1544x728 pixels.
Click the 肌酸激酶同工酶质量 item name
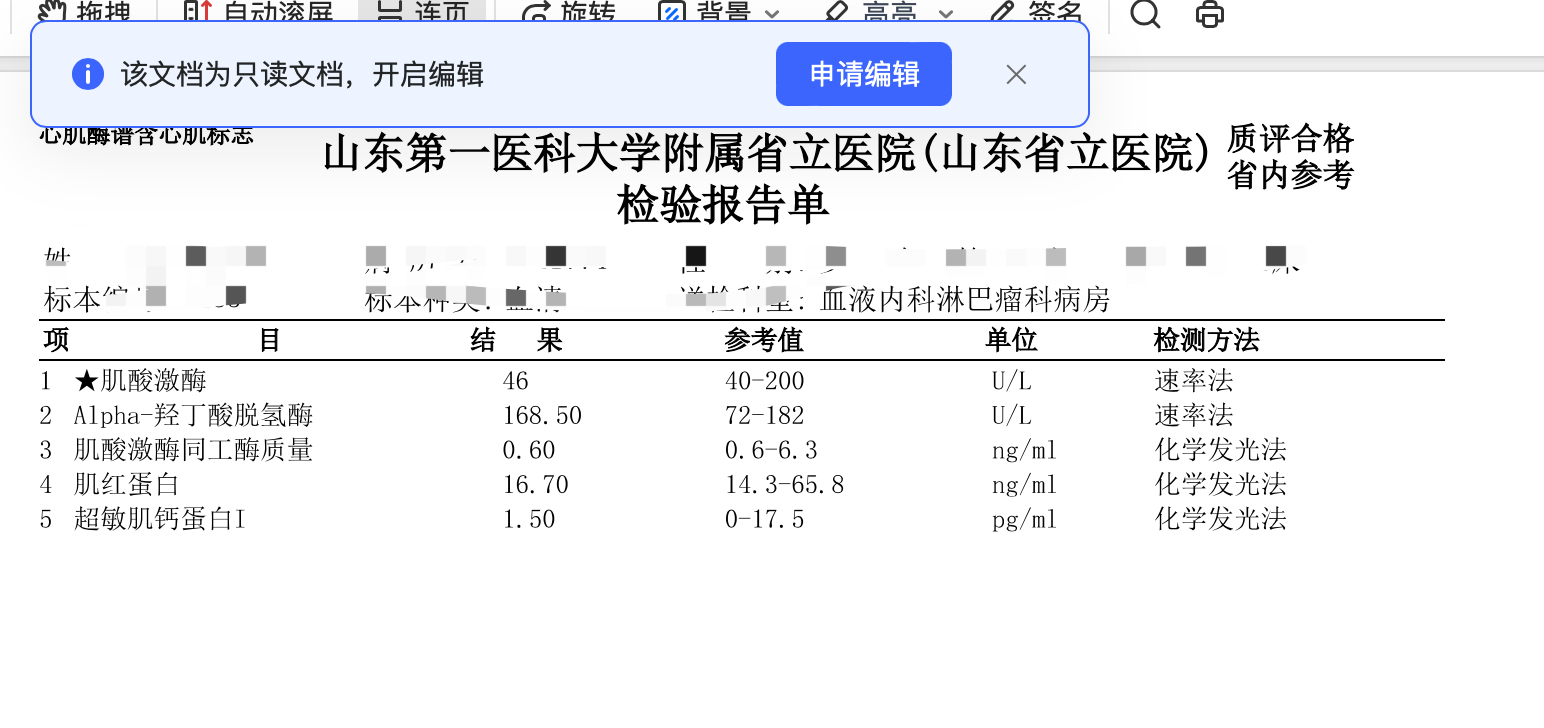[194, 450]
